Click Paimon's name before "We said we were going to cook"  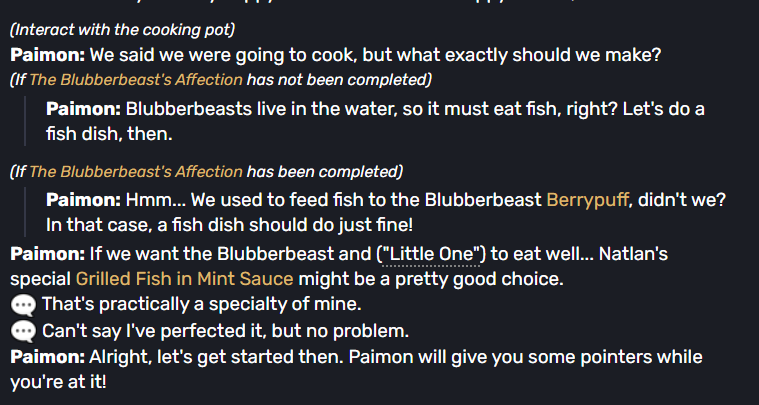(x=47, y=55)
